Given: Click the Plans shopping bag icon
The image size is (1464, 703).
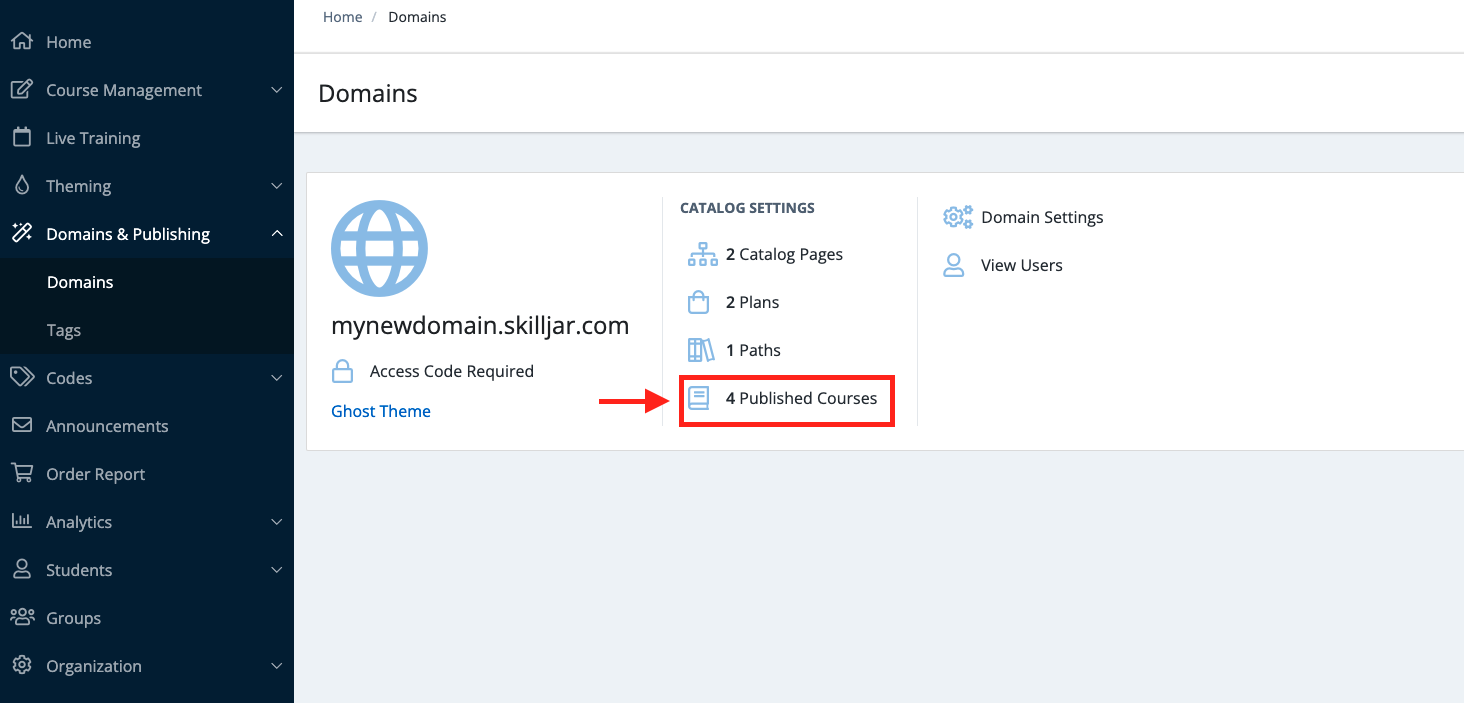Looking at the screenshot, I should [x=699, y=302].
